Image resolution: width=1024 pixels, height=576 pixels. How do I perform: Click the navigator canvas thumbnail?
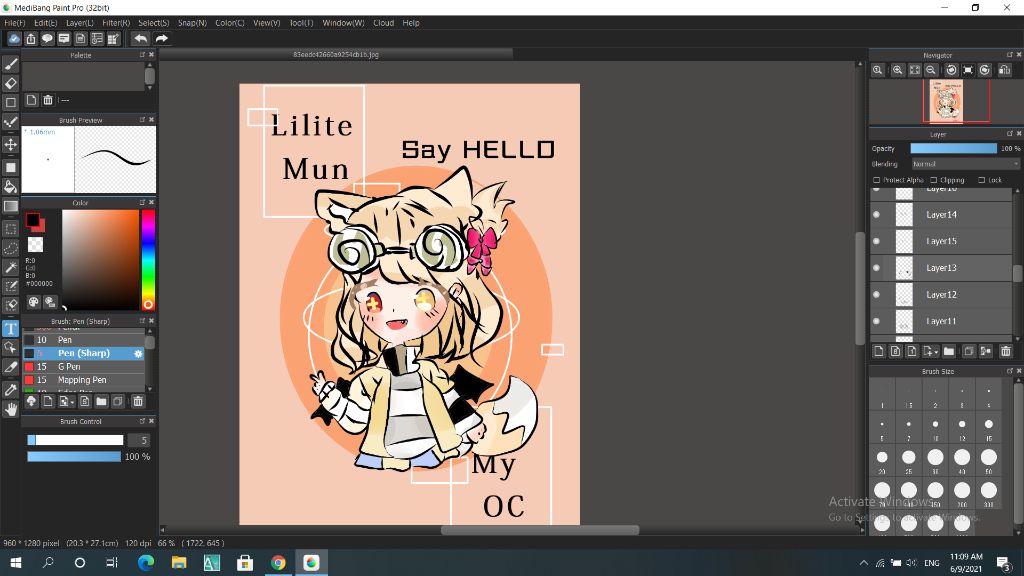[x=946, y=101]
